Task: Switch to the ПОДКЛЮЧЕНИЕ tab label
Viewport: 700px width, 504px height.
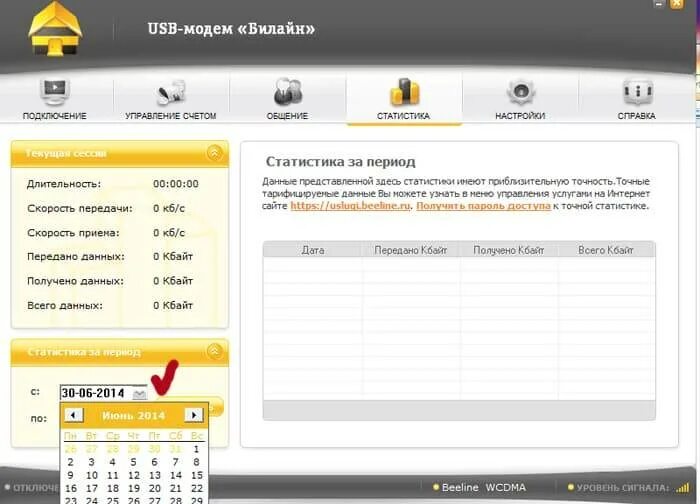Action: [x=54, y=116]
